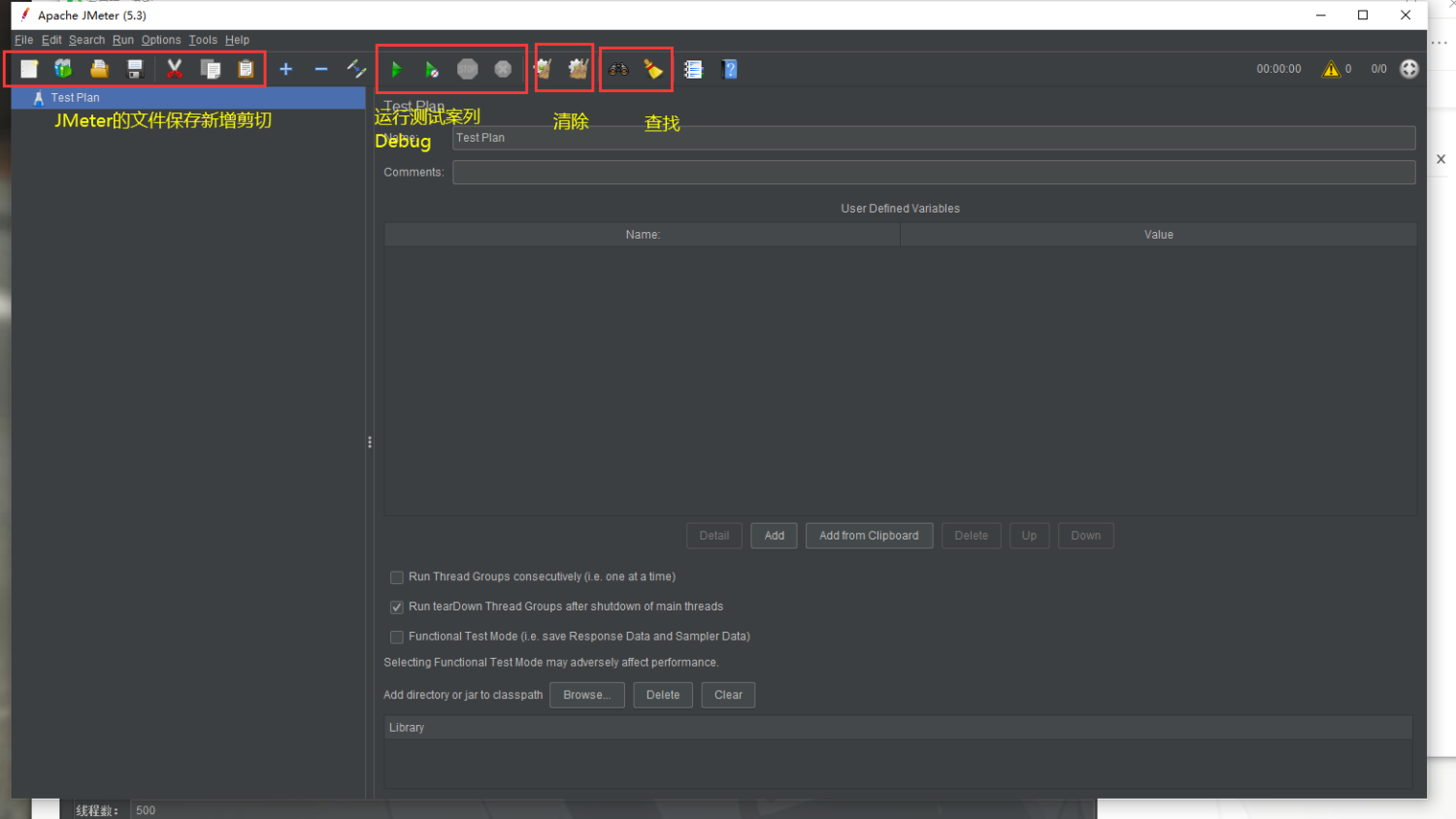
Task: Open the Edit menu
Action: (51, 40)
